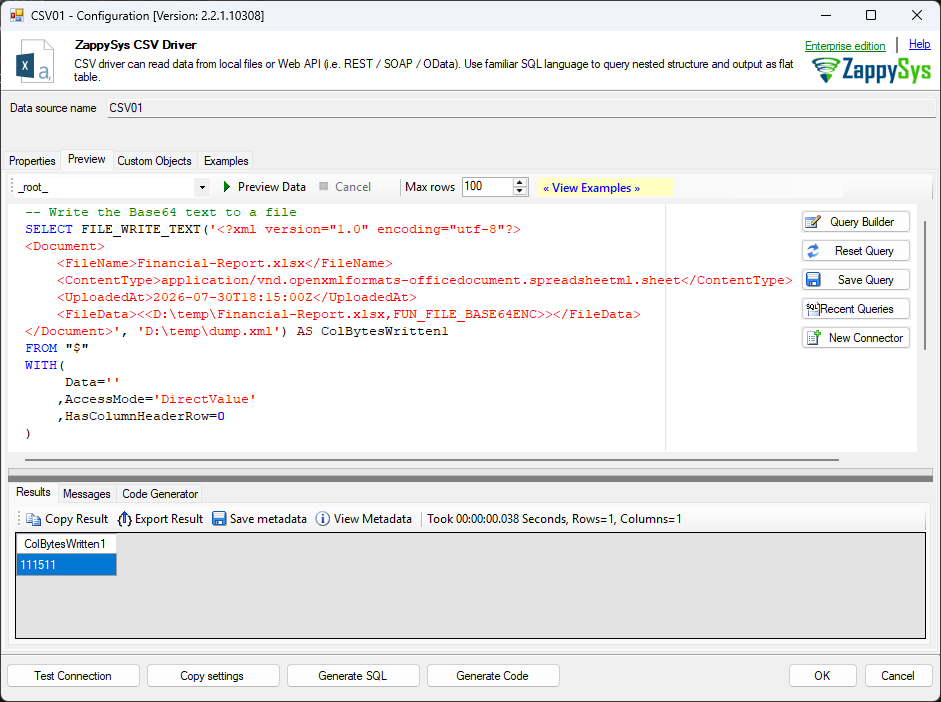Click the AccessMode='DirectValue' line

[x=157, y=399]
